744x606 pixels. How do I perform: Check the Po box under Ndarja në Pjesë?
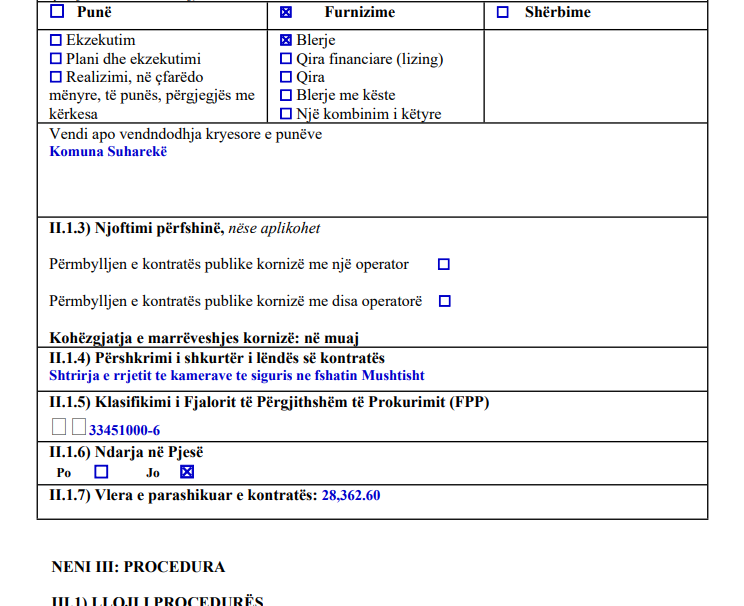click(x=101, y=472)
